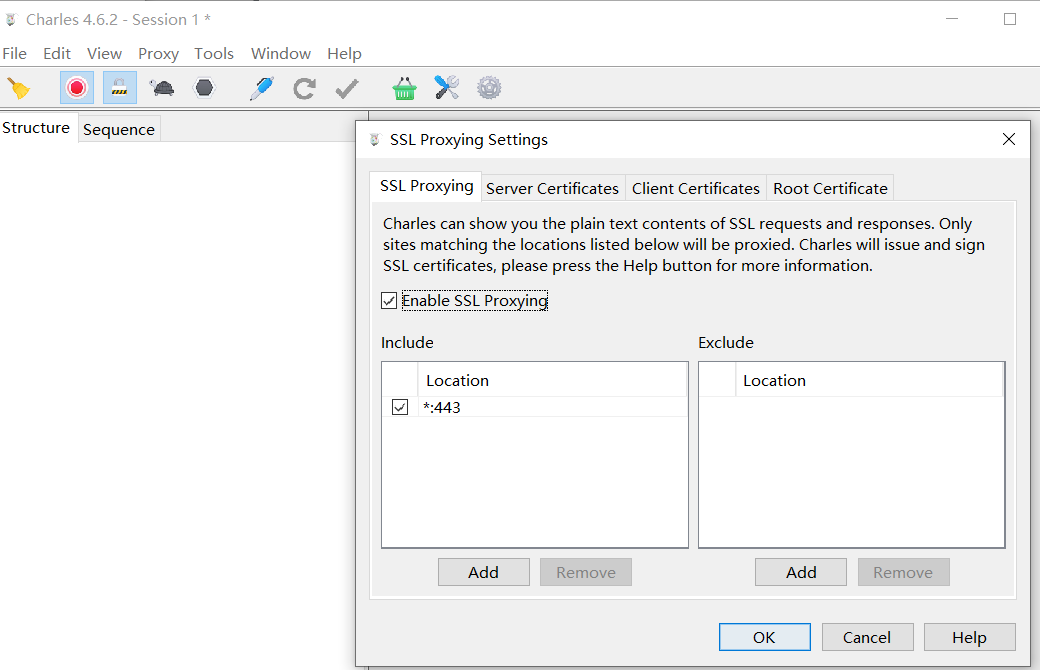This screenshot has width=1040, height=670.
Task: Toggle SSL proxying padlock icon in toolbar
Action: [119, 88]
